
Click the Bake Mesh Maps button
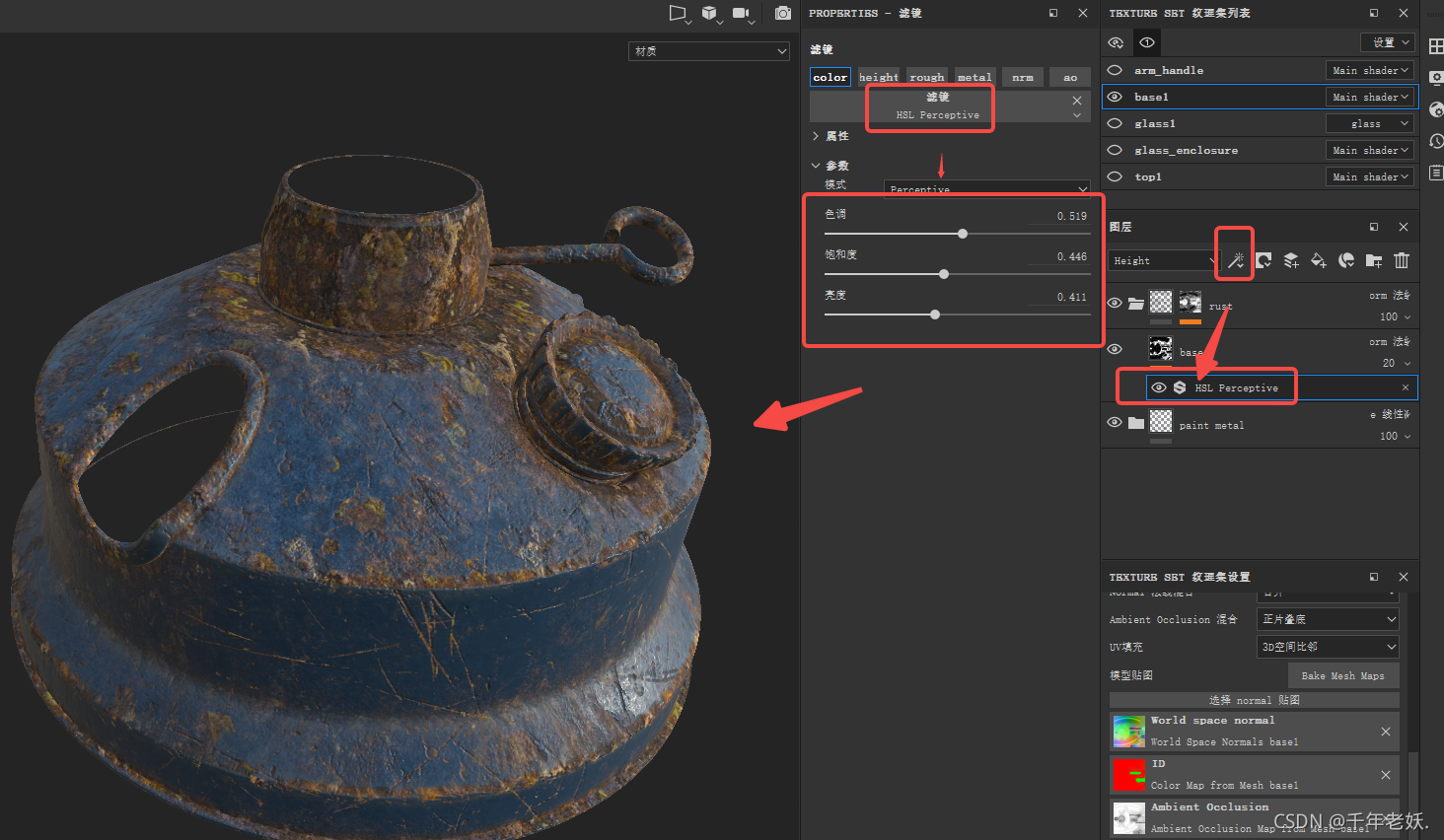(x=1343, y=675)
